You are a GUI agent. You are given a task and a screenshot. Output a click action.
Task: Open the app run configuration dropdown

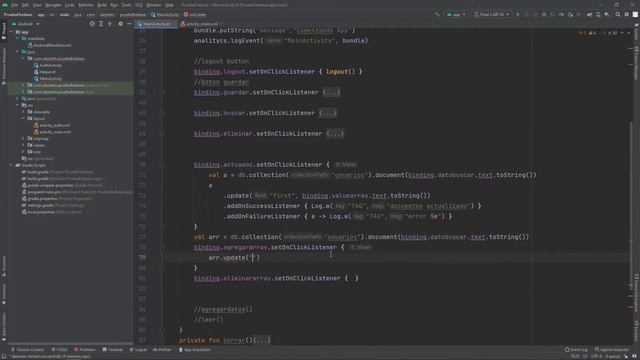(456, 14)
